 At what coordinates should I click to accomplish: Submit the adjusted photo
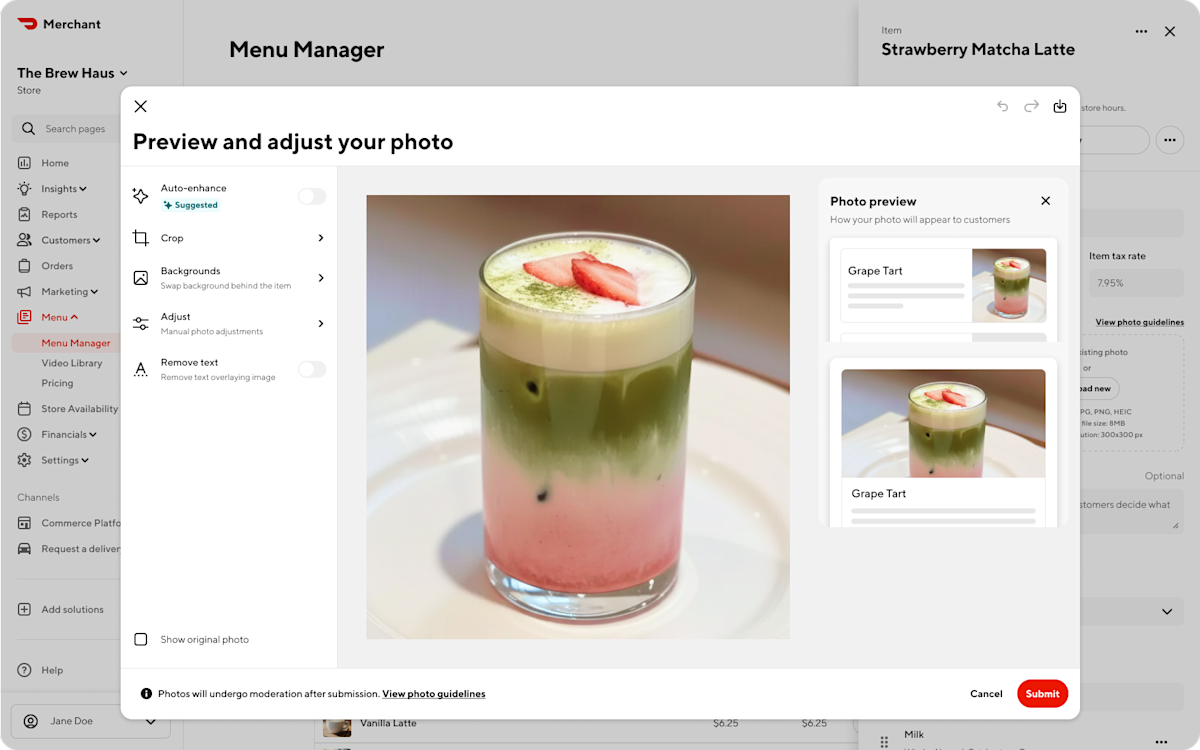[x=1042, y=693]
